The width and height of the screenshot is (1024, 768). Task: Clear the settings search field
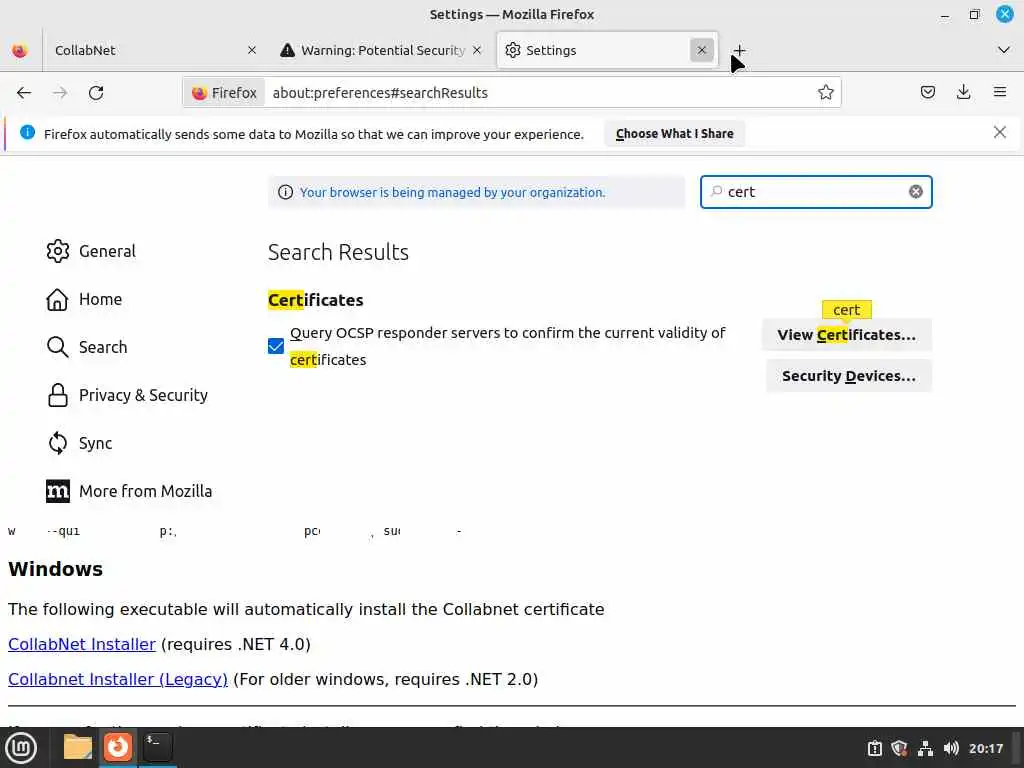tap(916, 192)
